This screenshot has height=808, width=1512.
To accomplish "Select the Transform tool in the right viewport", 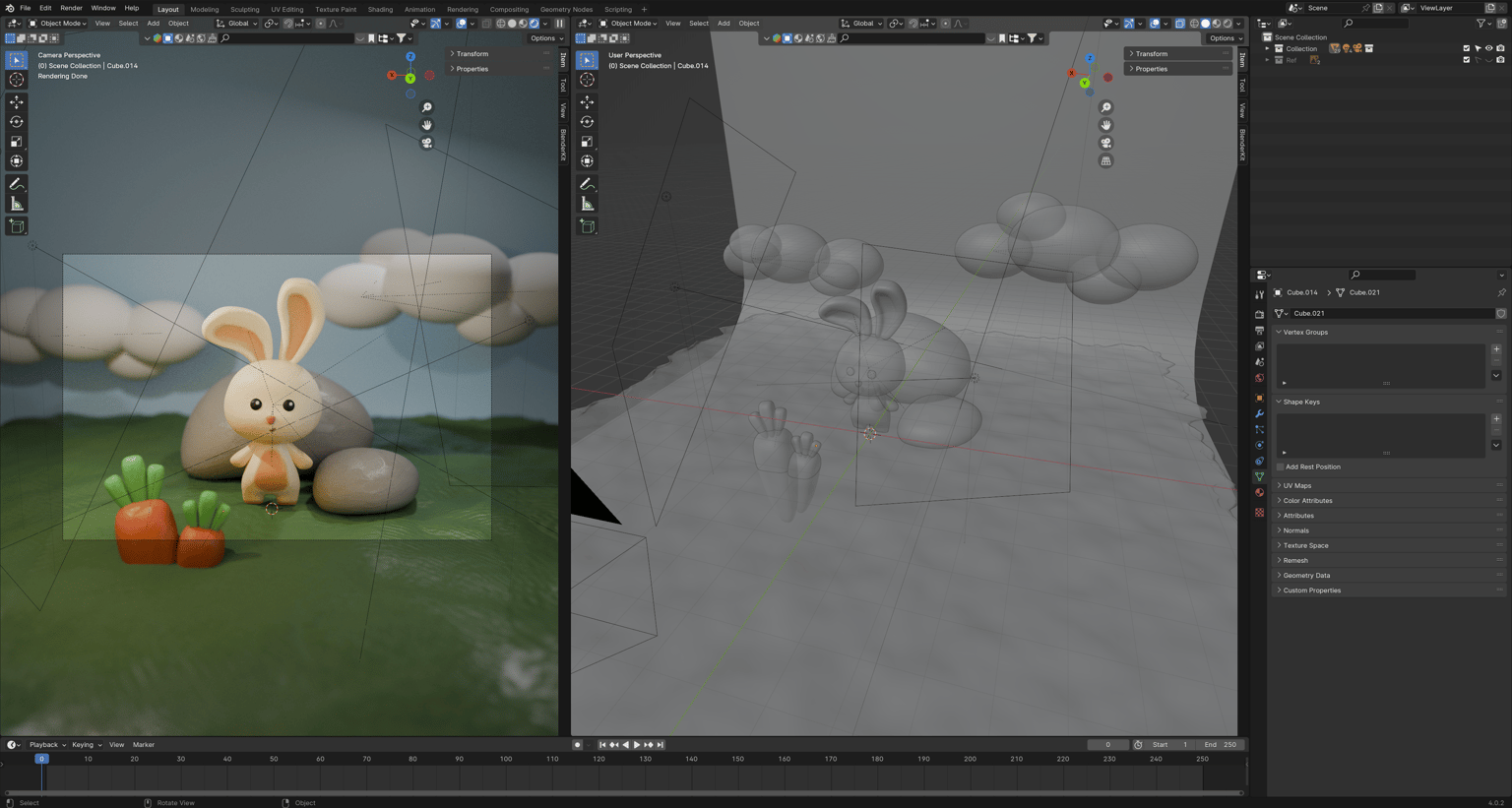I will pos(588,161).
